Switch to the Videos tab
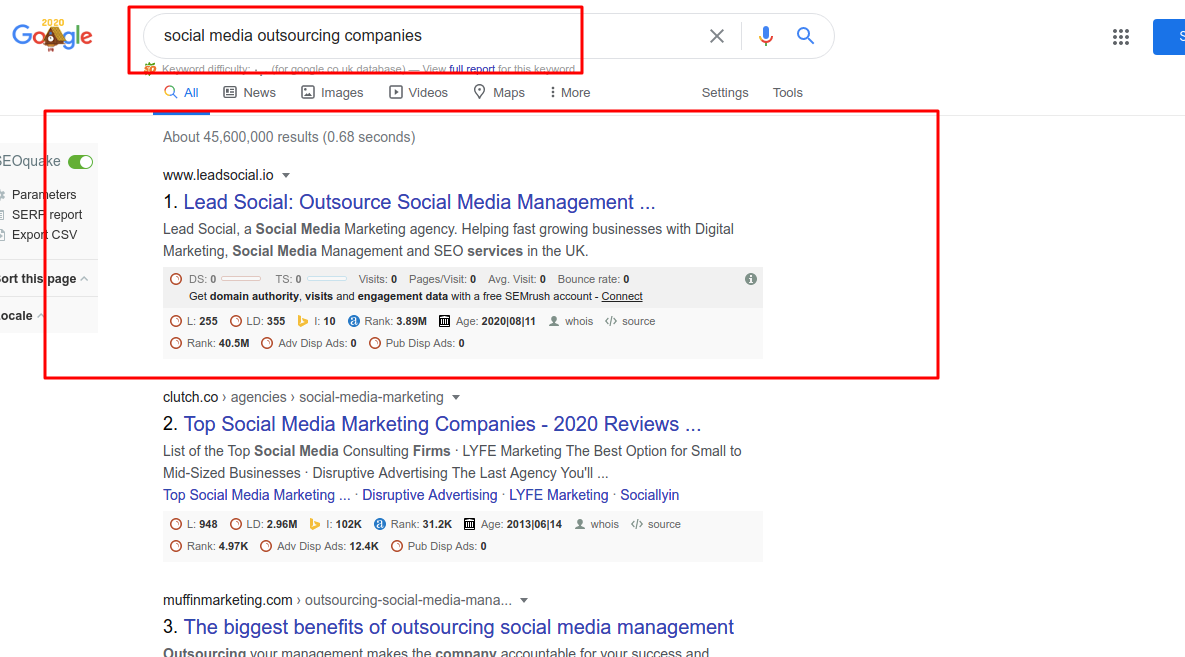Screen dimensions: 1185x657 418,92
